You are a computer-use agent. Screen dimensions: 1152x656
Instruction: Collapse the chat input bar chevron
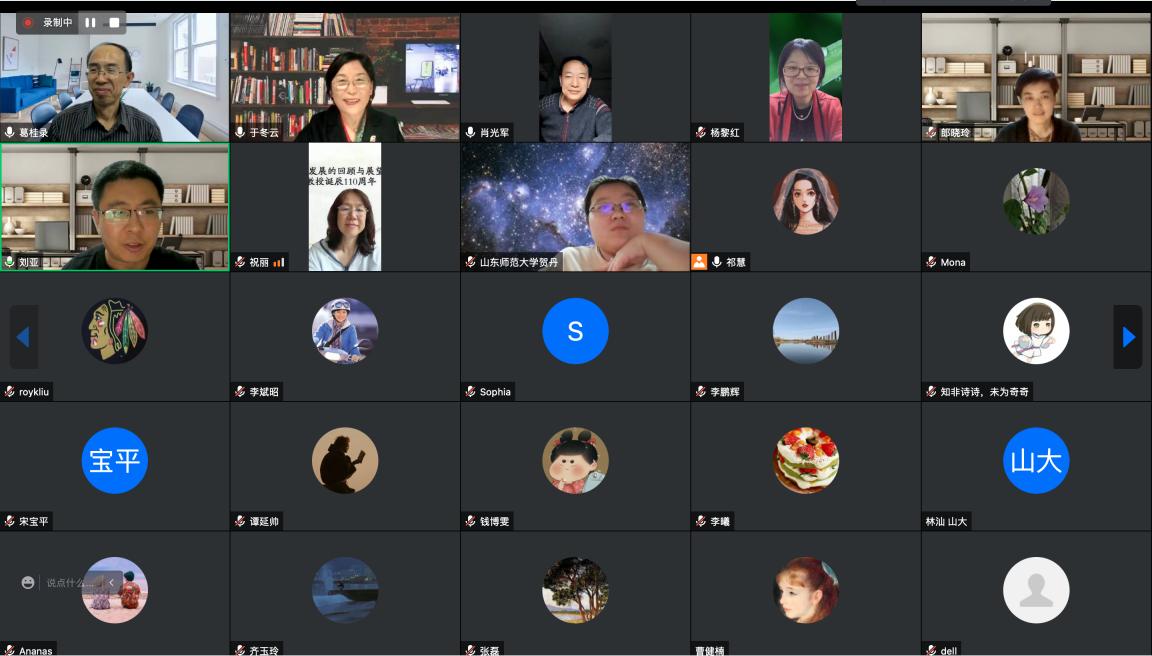112,583
